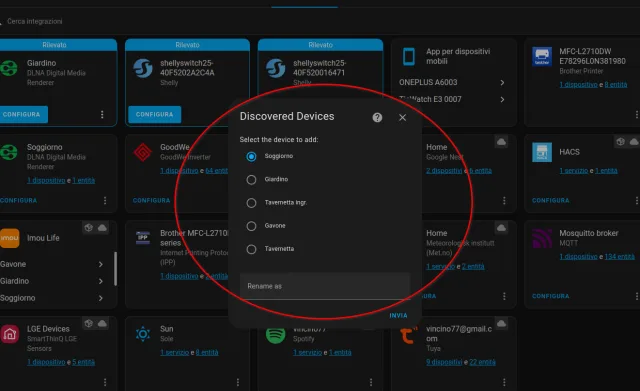
Task: Open 1 dispositivo link under Soggiorno
Action: (x=46, y=180)
